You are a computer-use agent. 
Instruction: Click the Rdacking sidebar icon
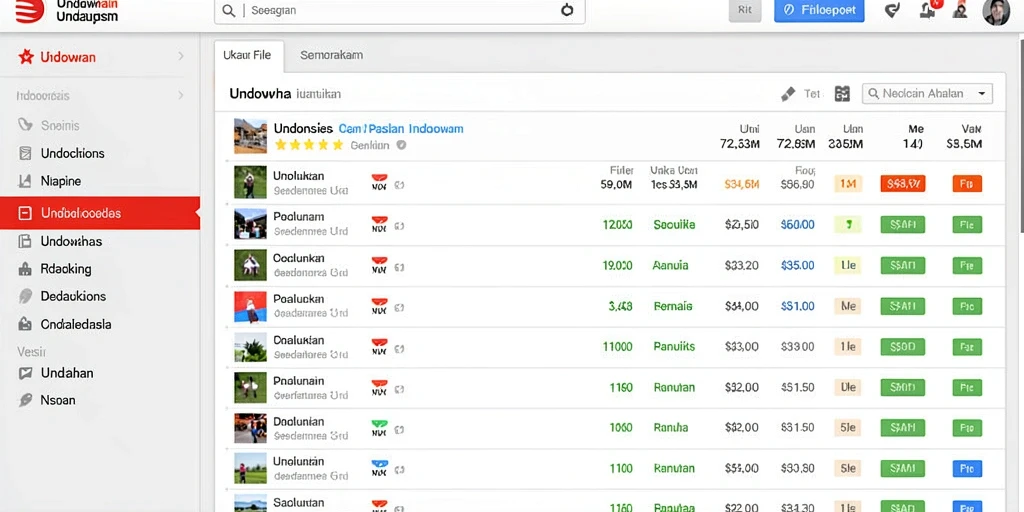(x=25, y=268)
